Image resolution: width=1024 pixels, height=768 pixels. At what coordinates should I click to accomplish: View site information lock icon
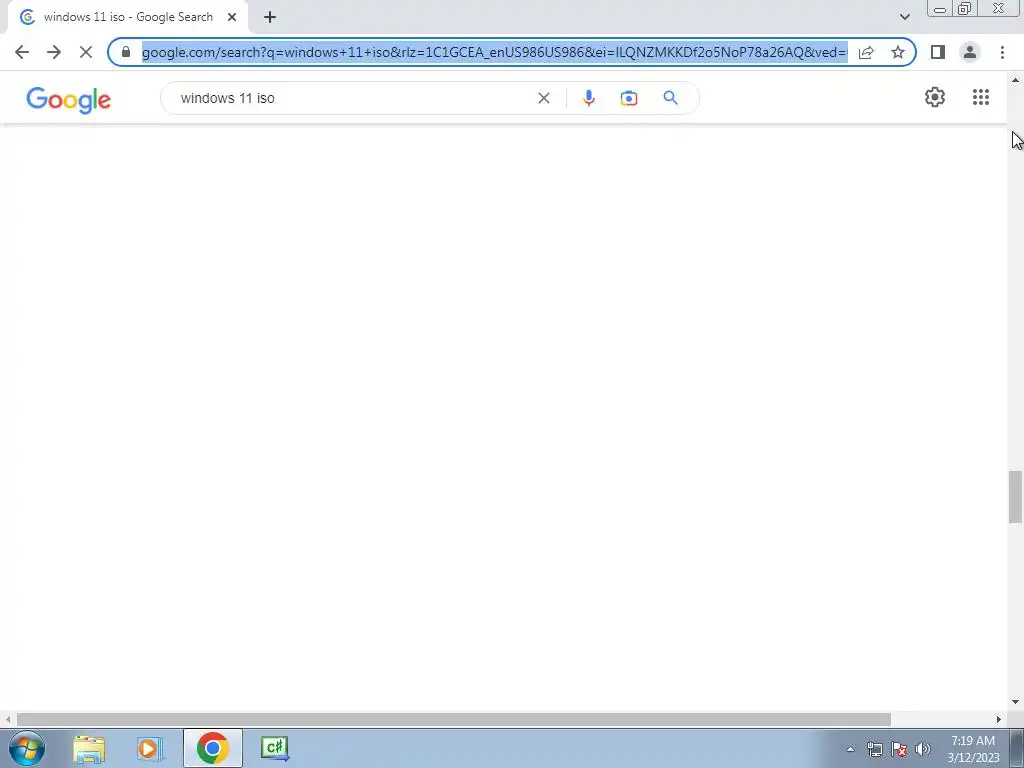126,52
